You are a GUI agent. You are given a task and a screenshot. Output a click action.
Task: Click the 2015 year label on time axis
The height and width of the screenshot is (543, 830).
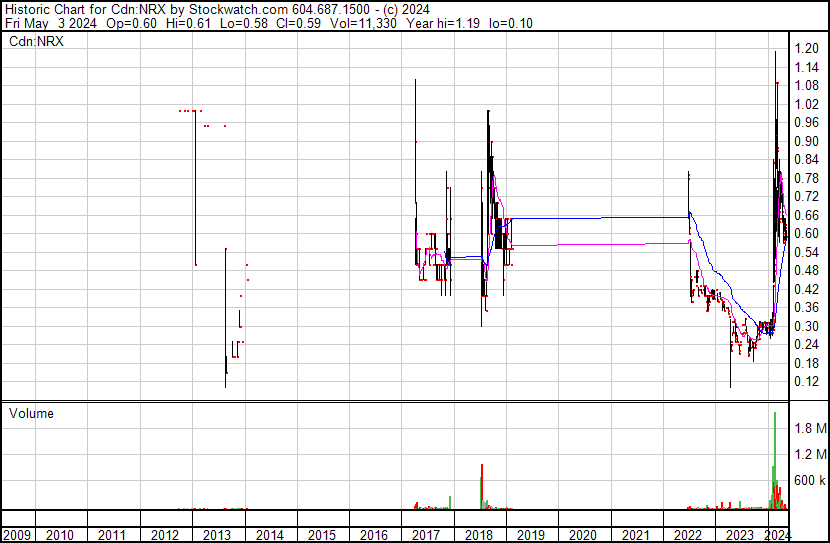coord(322,535)
